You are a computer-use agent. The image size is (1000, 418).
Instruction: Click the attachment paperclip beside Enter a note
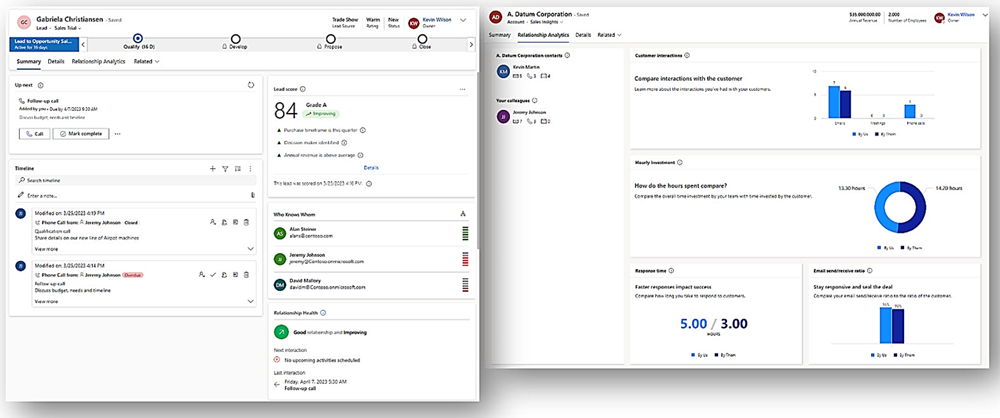pyautogui.click(x=252, y=195)
